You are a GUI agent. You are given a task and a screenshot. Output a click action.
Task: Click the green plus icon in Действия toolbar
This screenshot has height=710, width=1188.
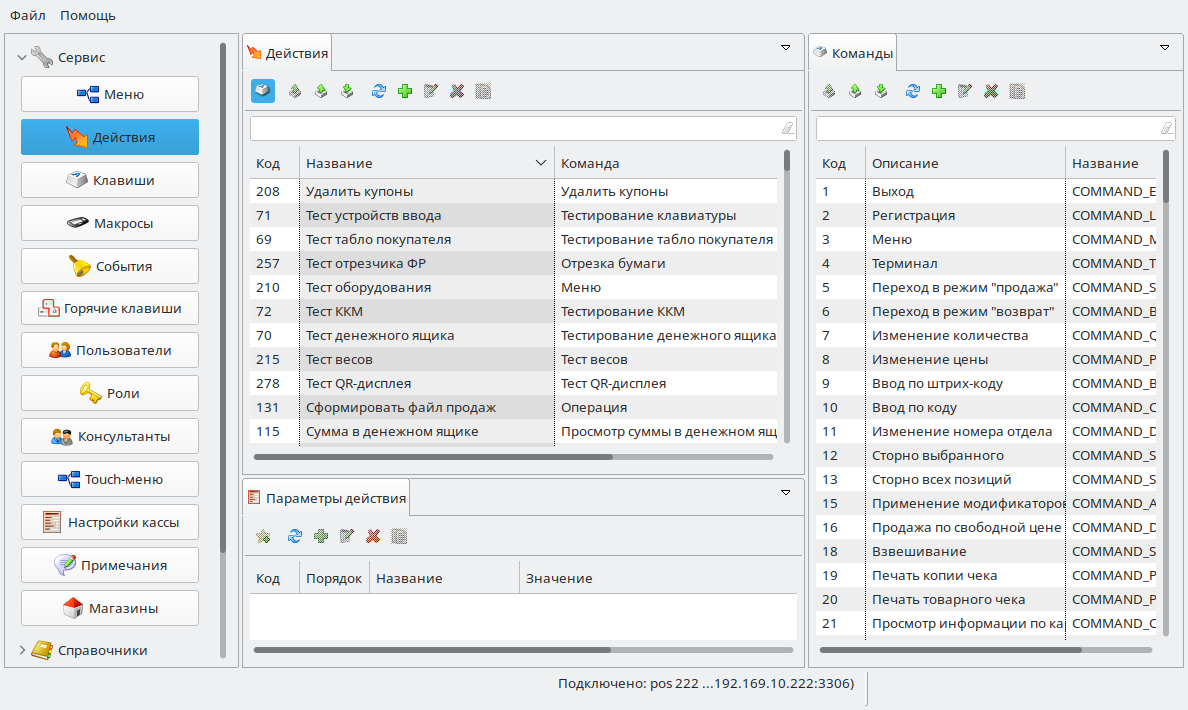(x=405, y=91)
